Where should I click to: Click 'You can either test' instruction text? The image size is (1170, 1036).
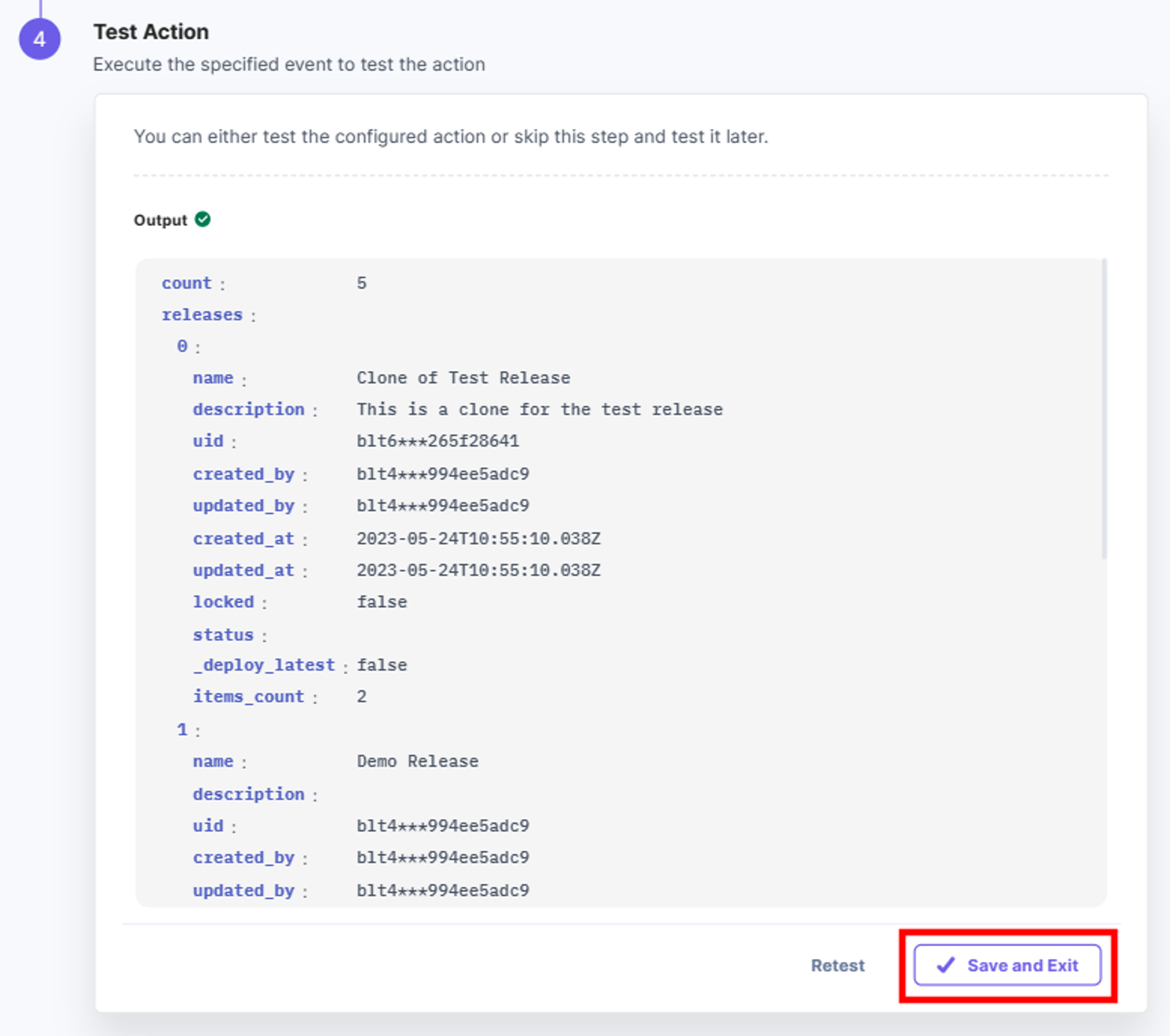451,137
